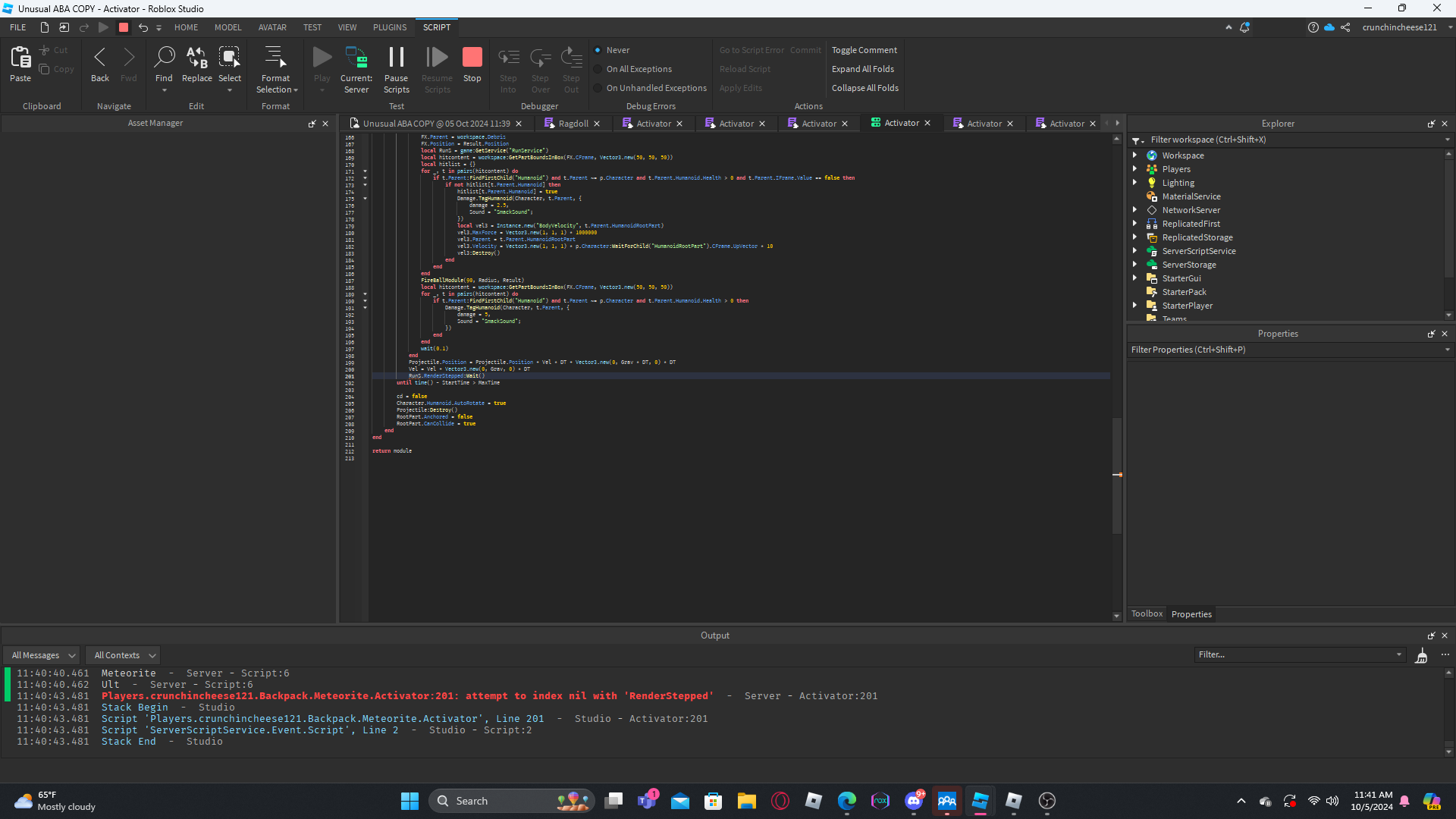Image resolution: width=1456 pixels, height=819 pixels.
Task: Open the All Messages dropdown
Action: [x=43, y=655]
